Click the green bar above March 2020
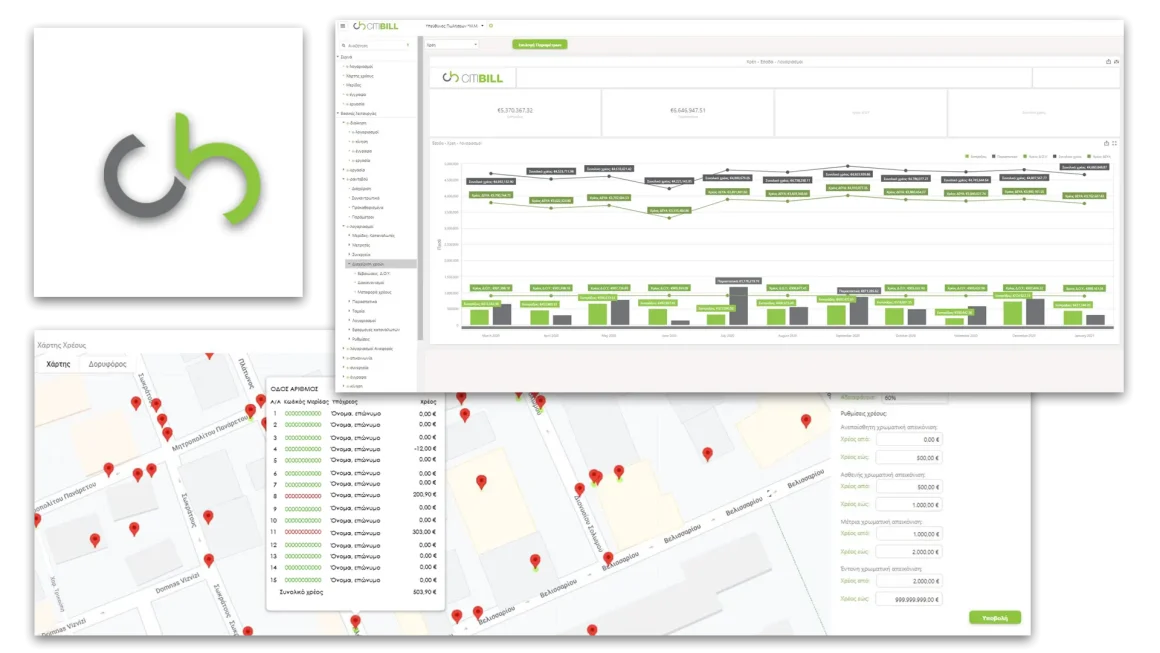This screenshot has width=1160, height=653. tap(479, 317)
